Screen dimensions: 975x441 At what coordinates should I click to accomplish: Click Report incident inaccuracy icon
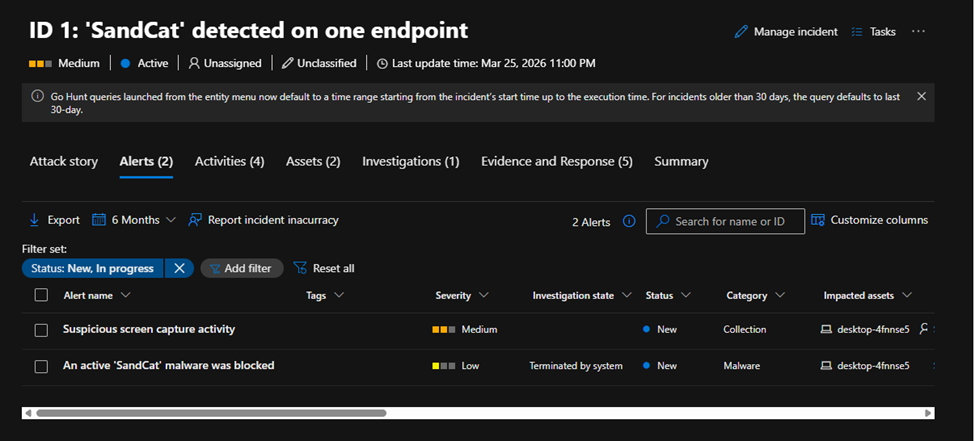pyautogui.click(x=196, y=220)
